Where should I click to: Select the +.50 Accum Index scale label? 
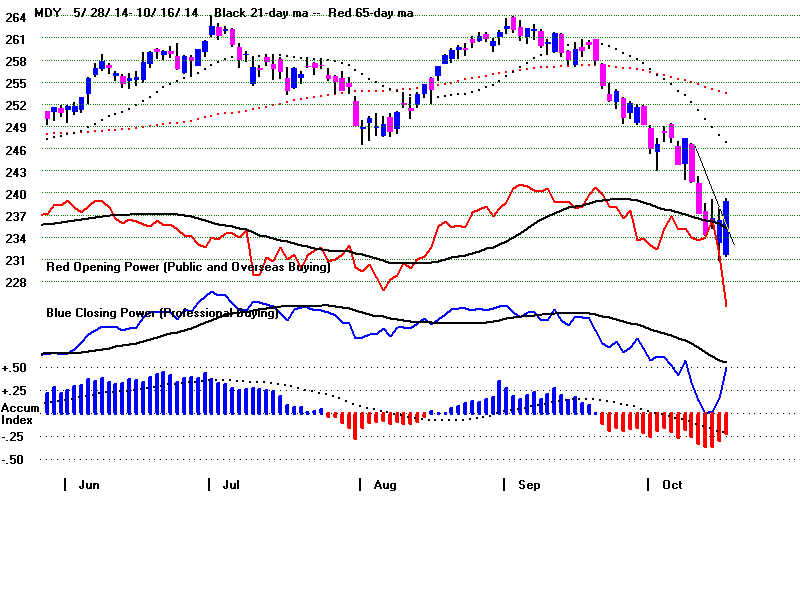(x=14, y=368)
